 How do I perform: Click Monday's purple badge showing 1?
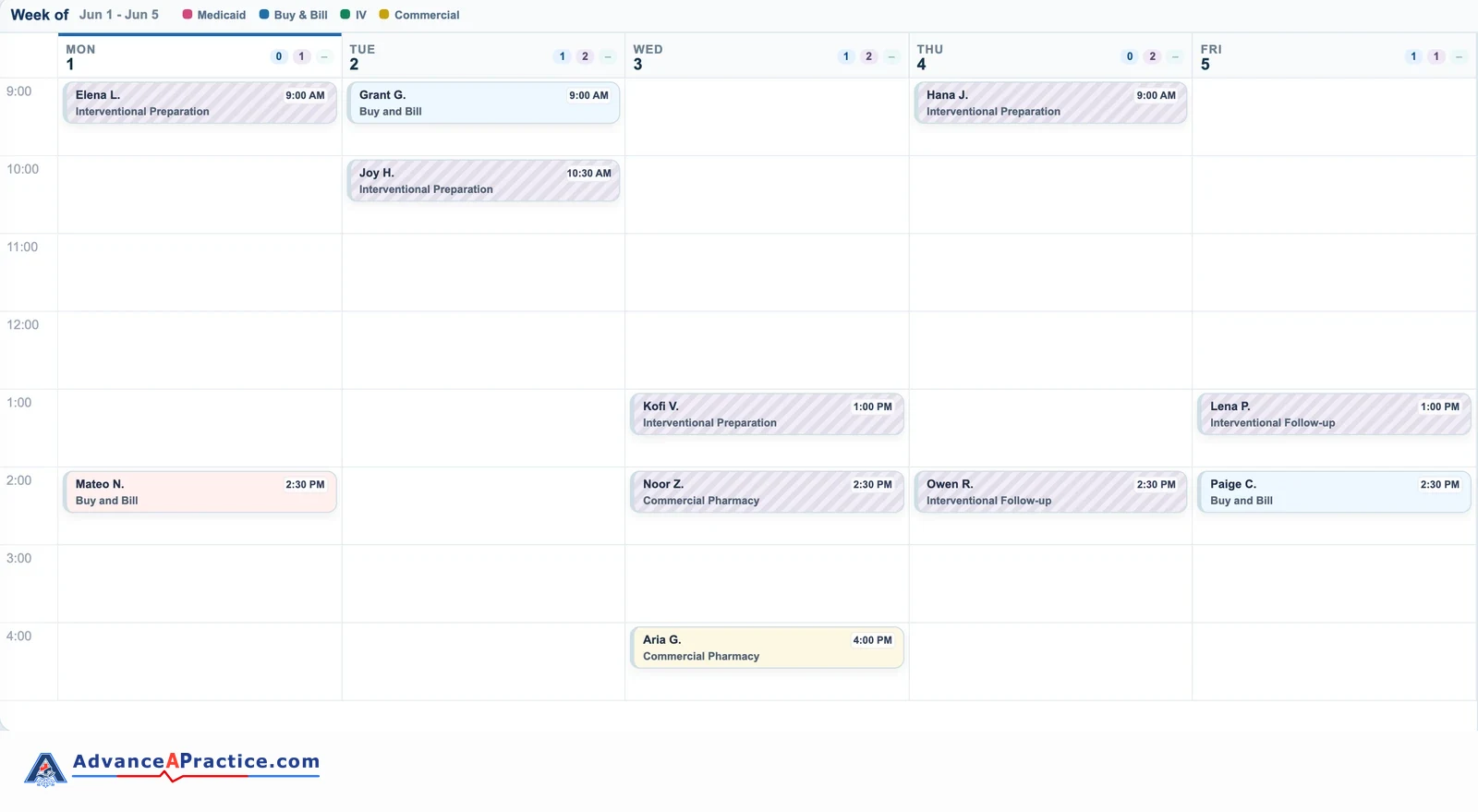click(x=301, y=56)
